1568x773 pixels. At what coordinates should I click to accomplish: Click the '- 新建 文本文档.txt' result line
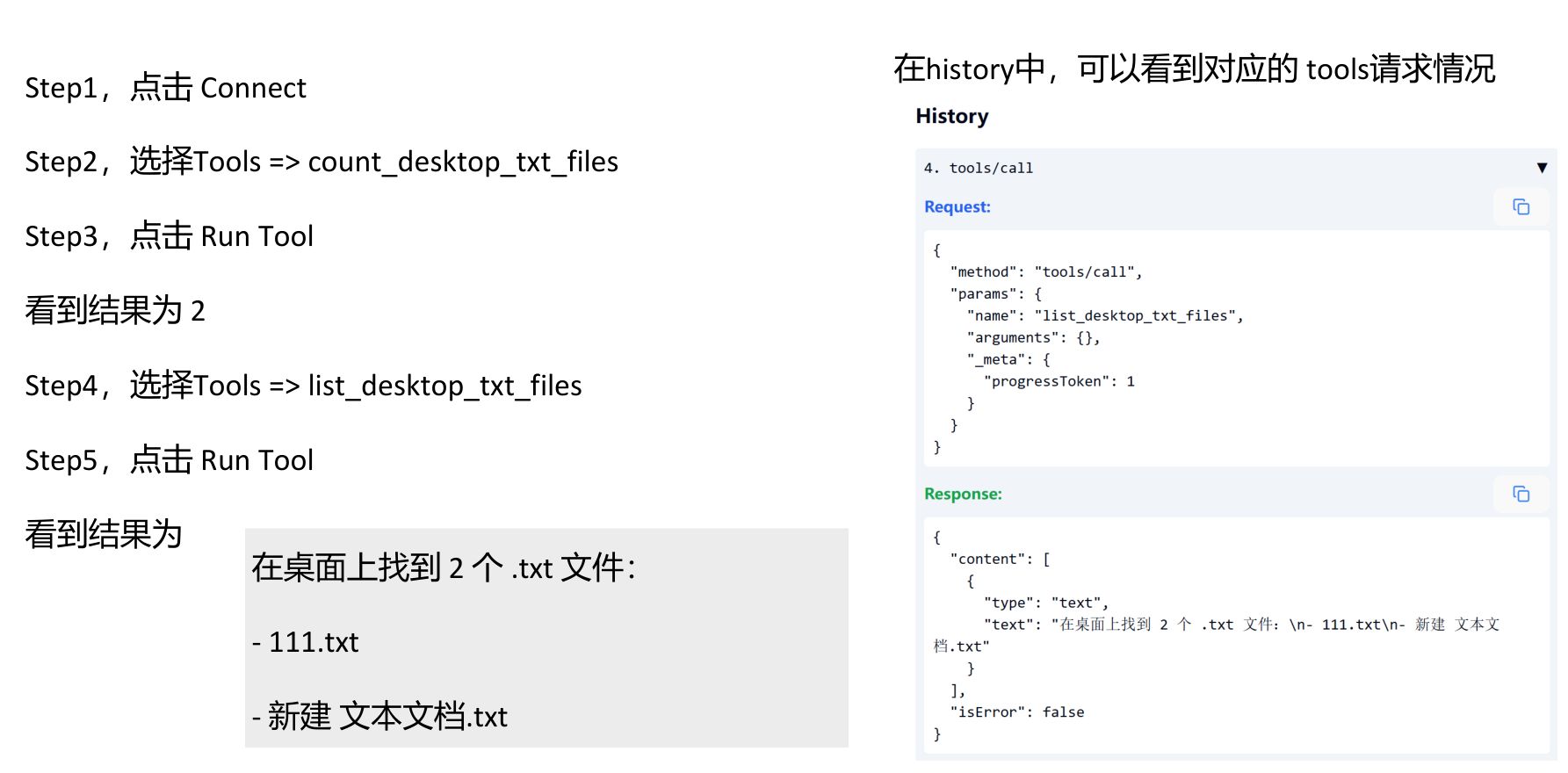click(379, 717)
